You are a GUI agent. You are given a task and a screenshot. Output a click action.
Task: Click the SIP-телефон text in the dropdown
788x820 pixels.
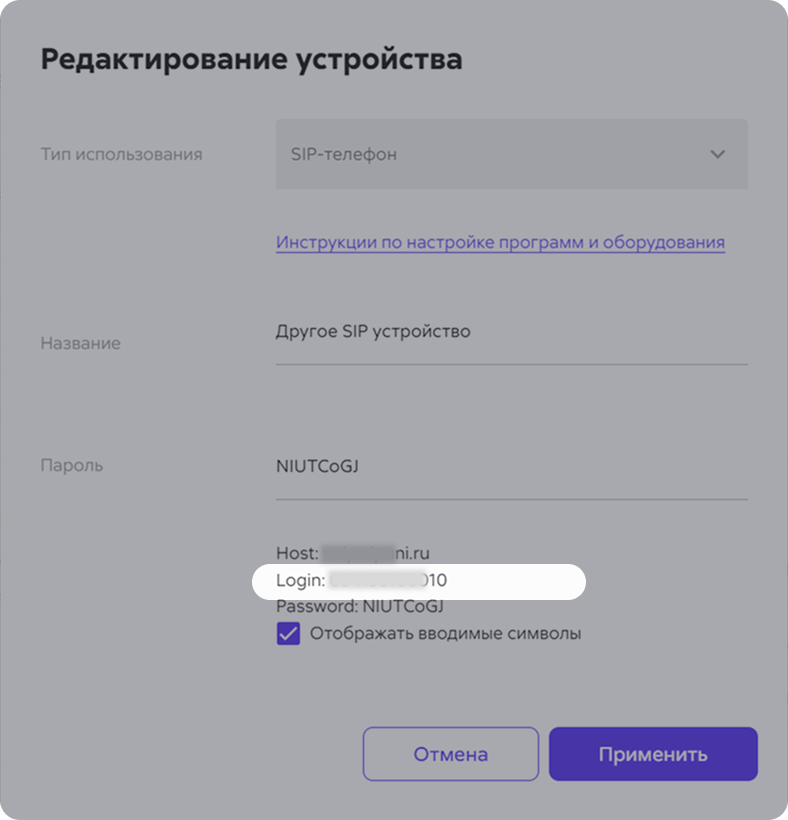(343, 154)
